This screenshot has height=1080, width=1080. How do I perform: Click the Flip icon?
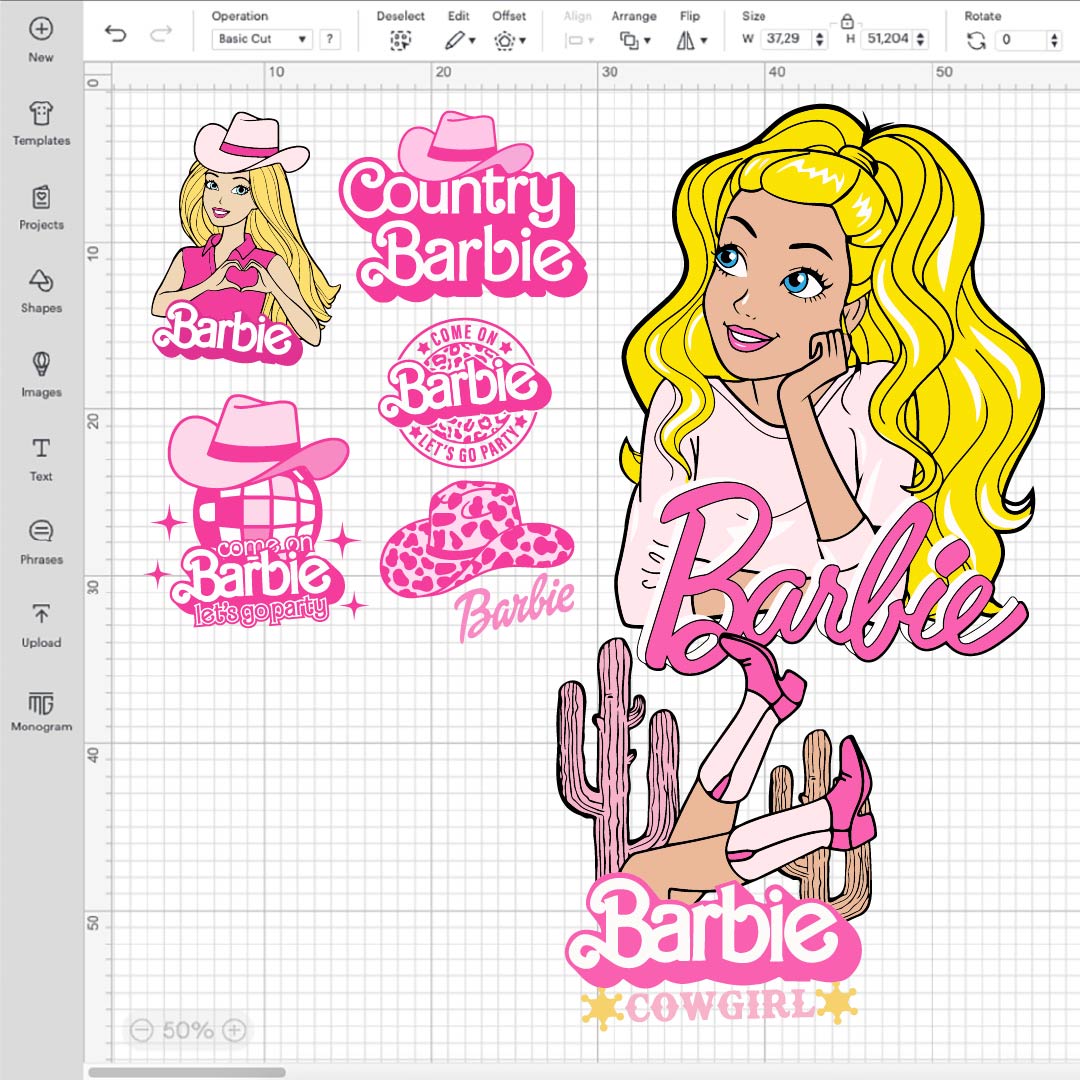click(685, 41)
